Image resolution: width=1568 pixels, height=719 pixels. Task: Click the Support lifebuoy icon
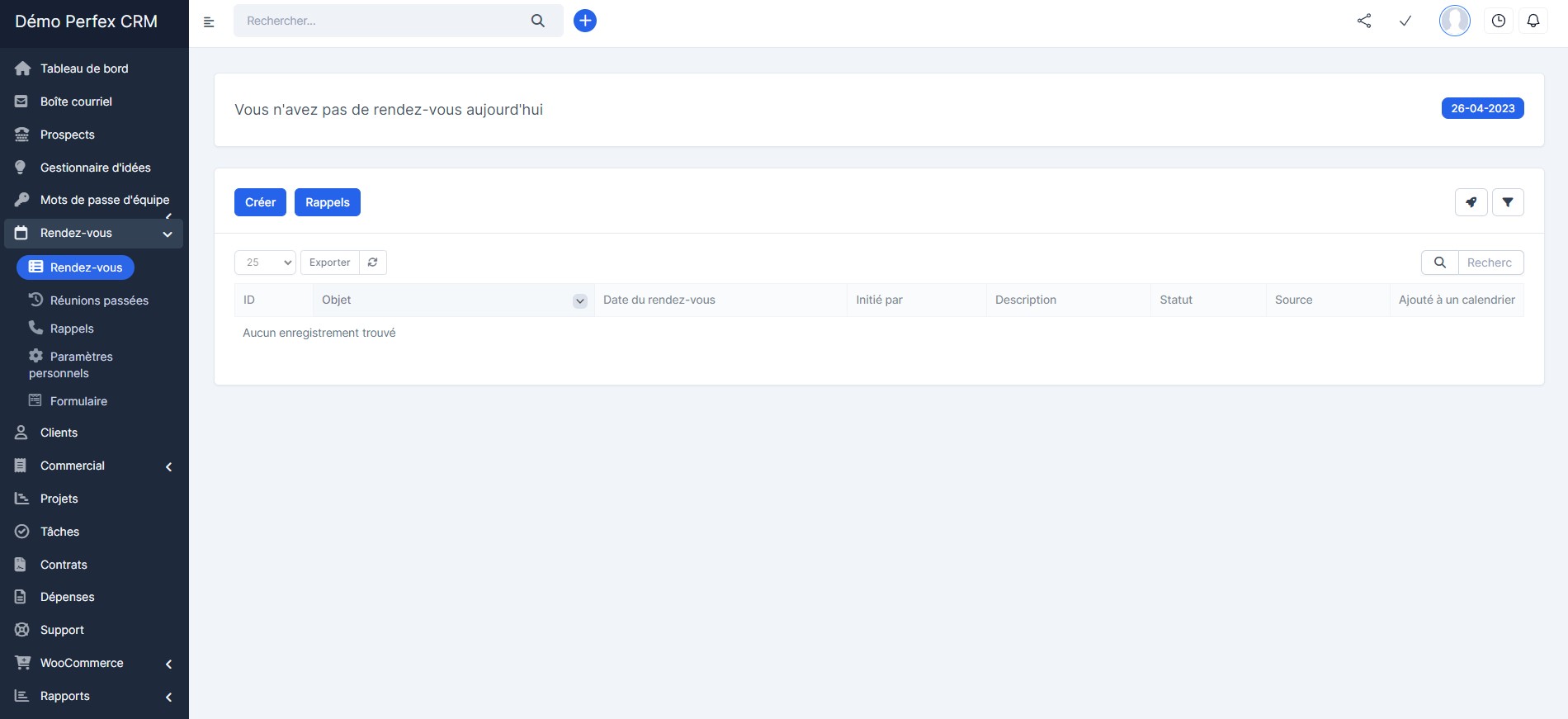click(x=22, y=630)
